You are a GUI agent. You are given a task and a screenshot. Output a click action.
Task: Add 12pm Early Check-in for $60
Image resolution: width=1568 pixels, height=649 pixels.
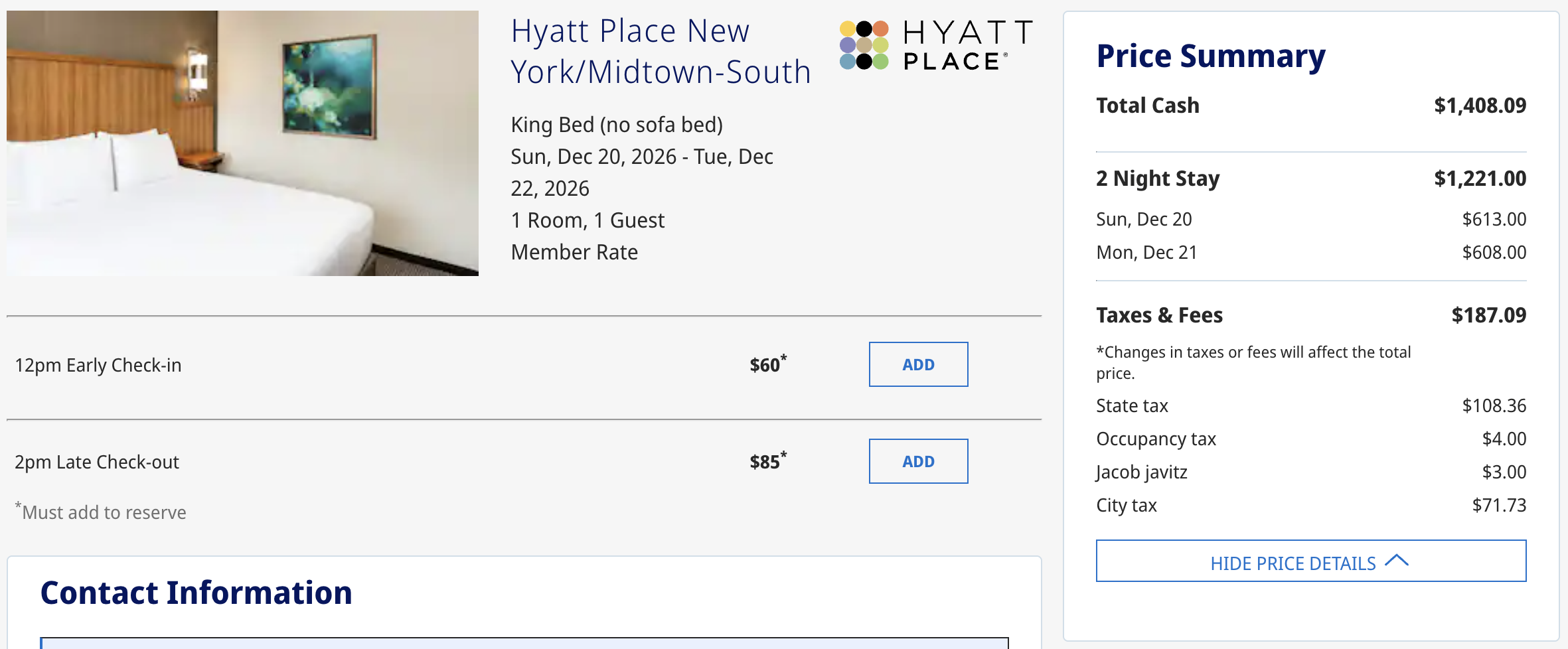(918, 364)
